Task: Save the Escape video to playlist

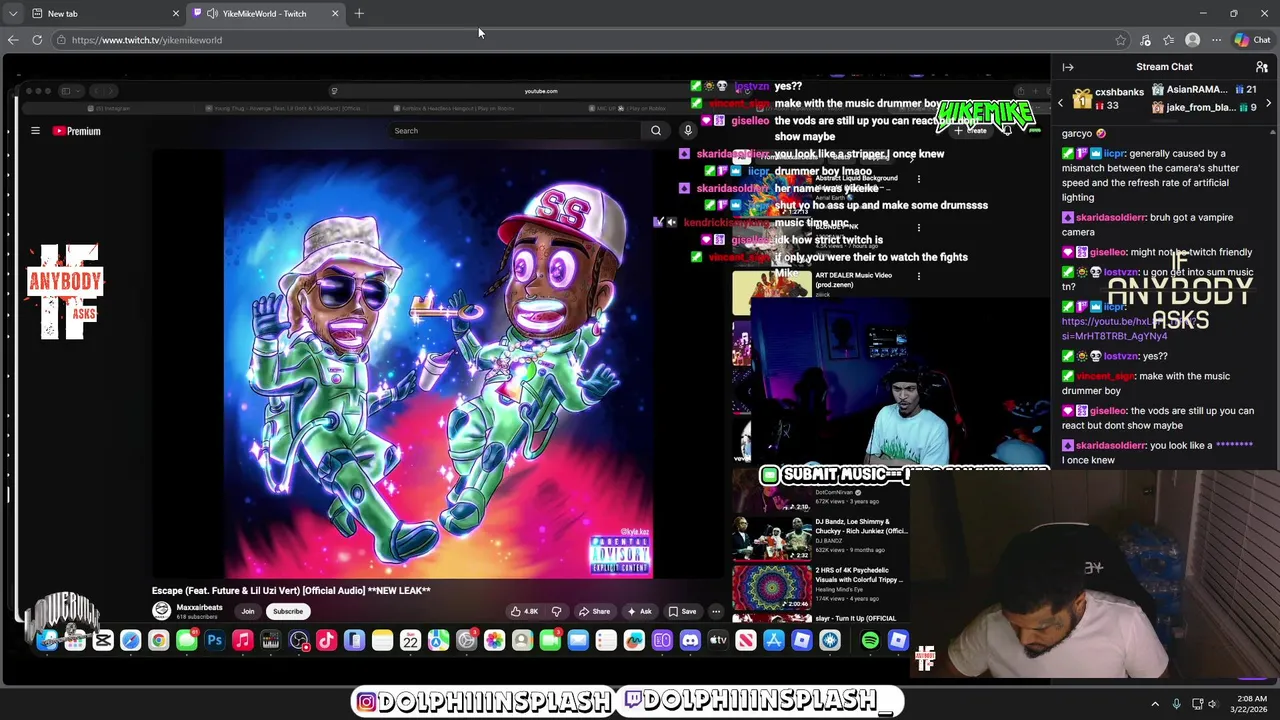Action: [x=682, y=612]
